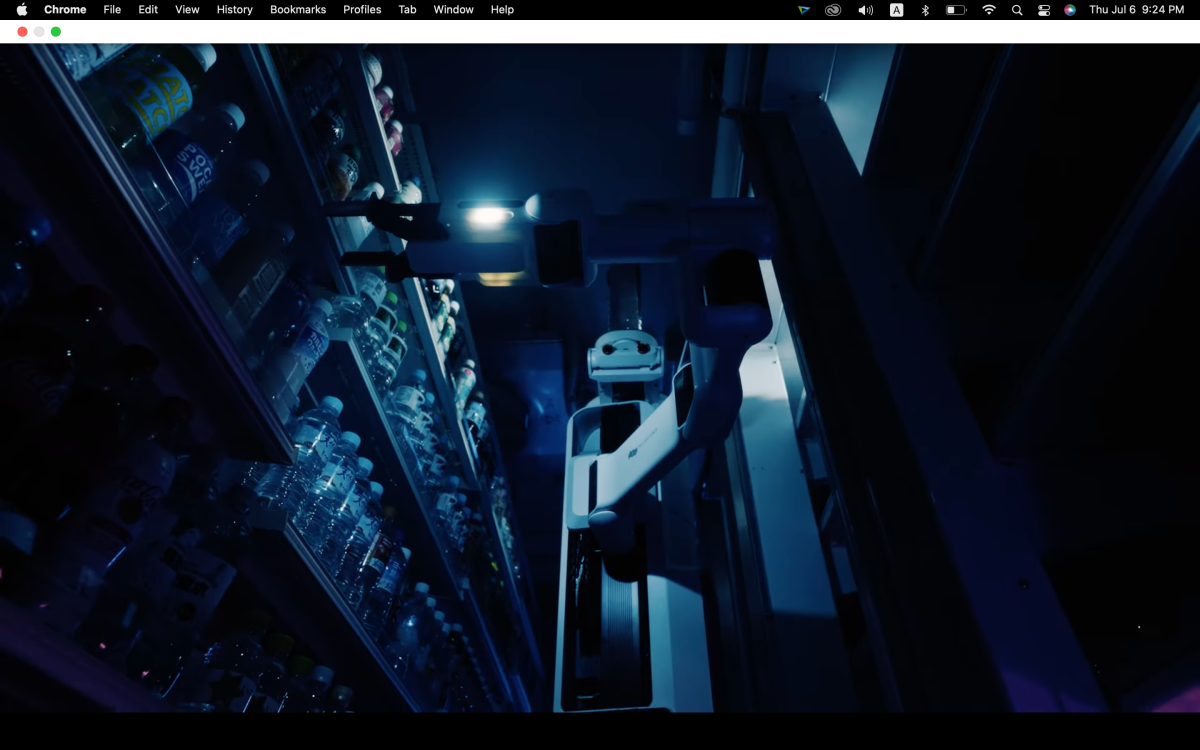
Task: Open the Tab menu
Action: click(x=407, y=10)
